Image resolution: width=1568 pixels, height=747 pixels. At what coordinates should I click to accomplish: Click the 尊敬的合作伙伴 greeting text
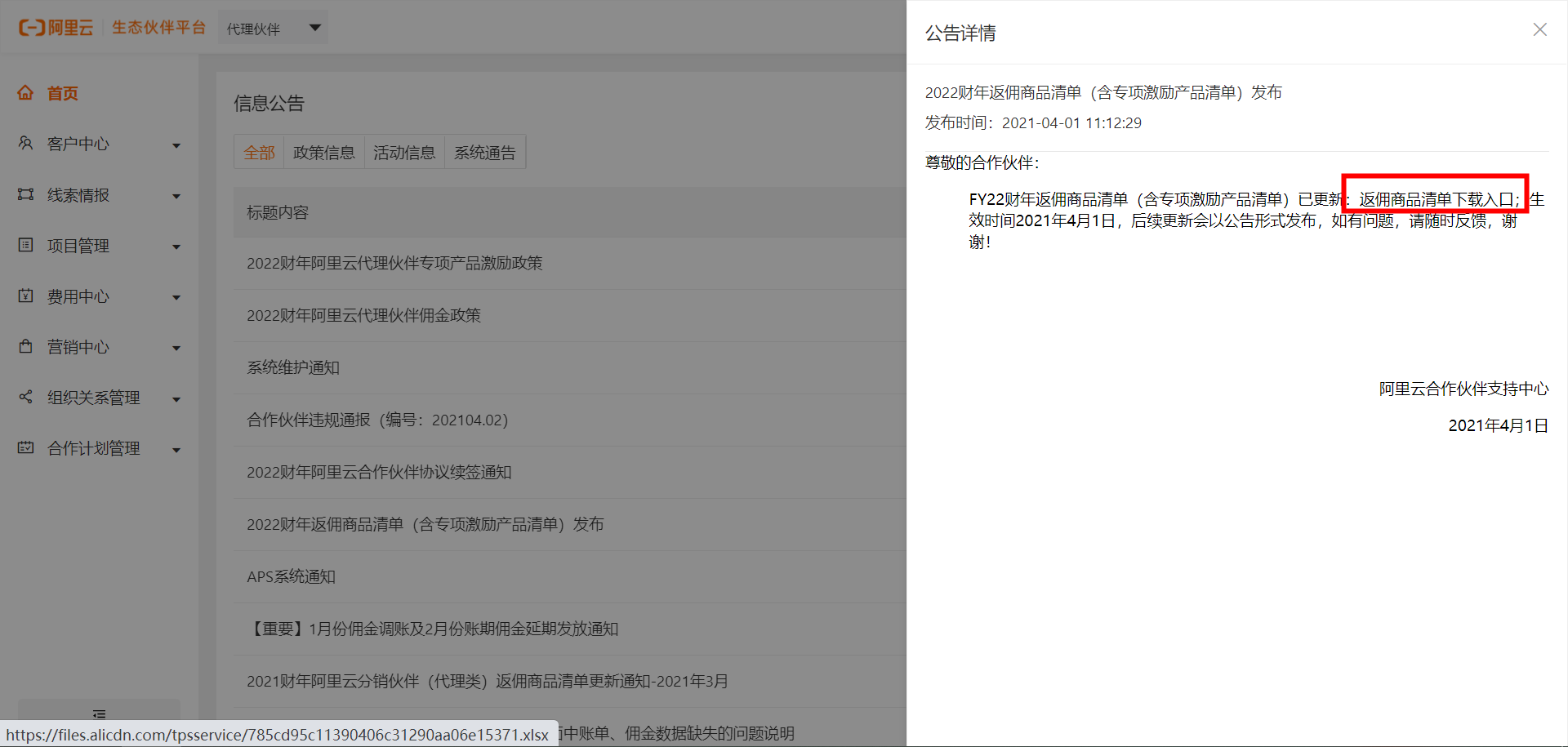pos(982,162)
